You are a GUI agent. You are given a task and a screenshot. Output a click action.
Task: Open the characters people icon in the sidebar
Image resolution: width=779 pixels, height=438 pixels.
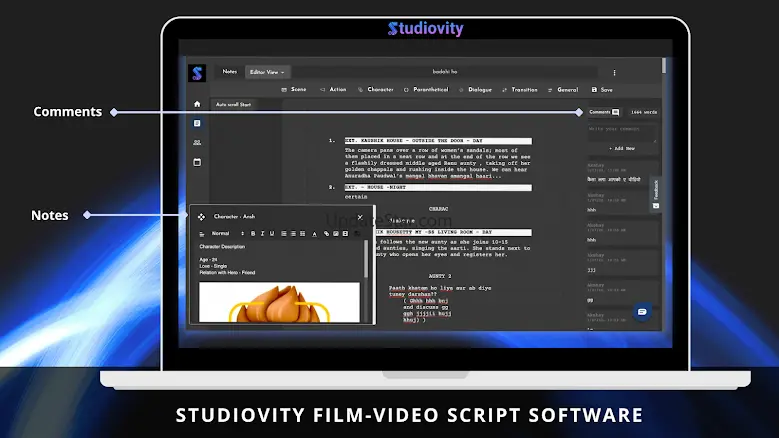pyautogui.click(x=197, y=143)
